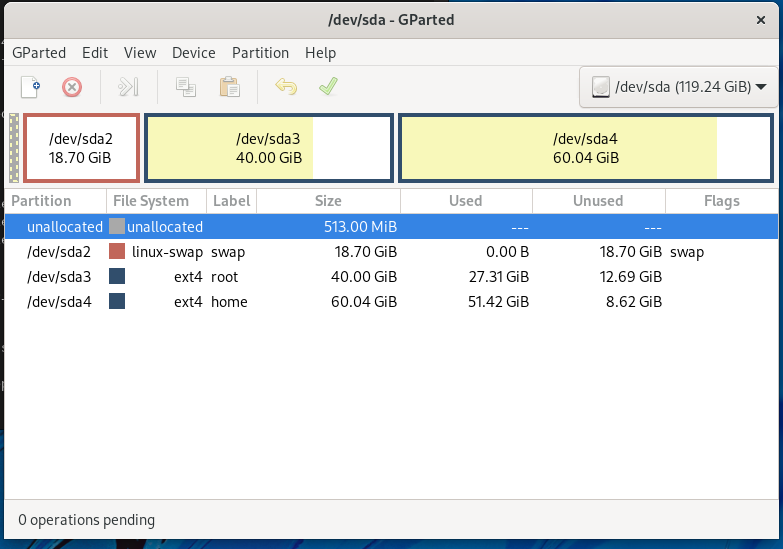Select the /dev/sda4 partition row
The width and height of the screenshot is (783, 549).
pyautogui.click(x=392, y=302)
